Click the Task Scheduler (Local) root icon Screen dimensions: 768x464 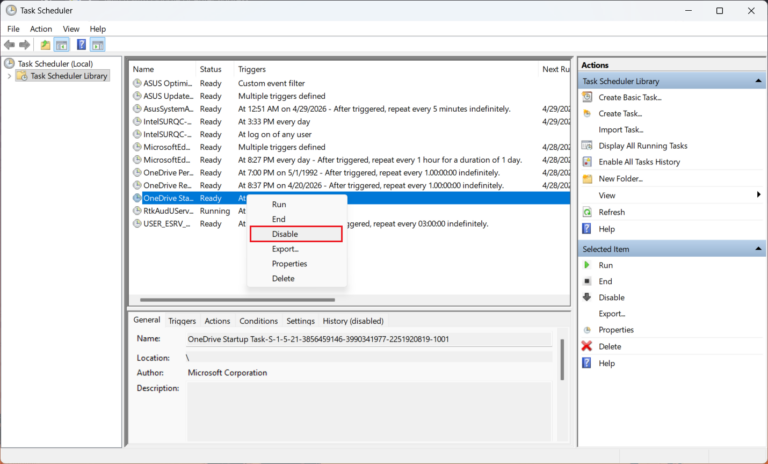coord(9,63)
